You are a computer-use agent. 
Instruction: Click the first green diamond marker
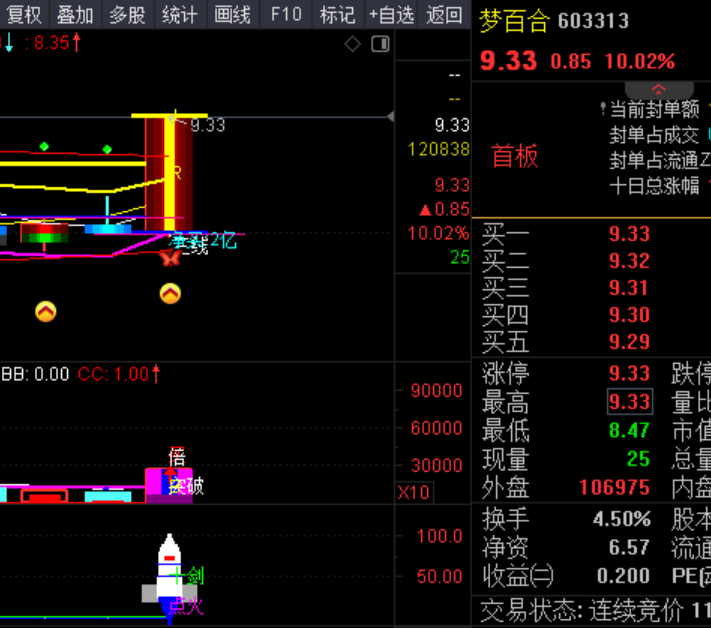pos(44,146)
